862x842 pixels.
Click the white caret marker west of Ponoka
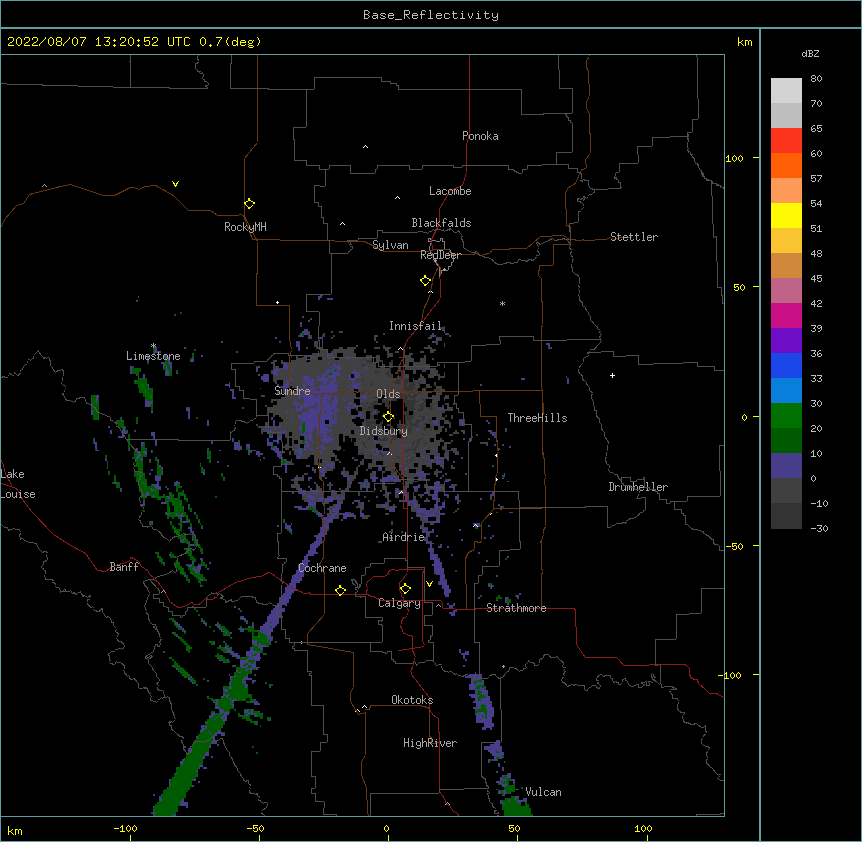tap(365, 147)
